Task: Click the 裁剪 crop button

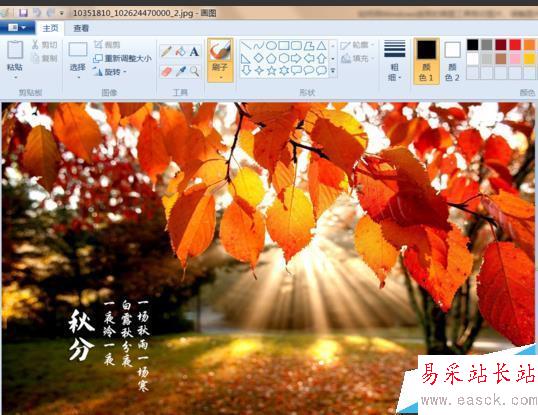Action: click(107, 45)
